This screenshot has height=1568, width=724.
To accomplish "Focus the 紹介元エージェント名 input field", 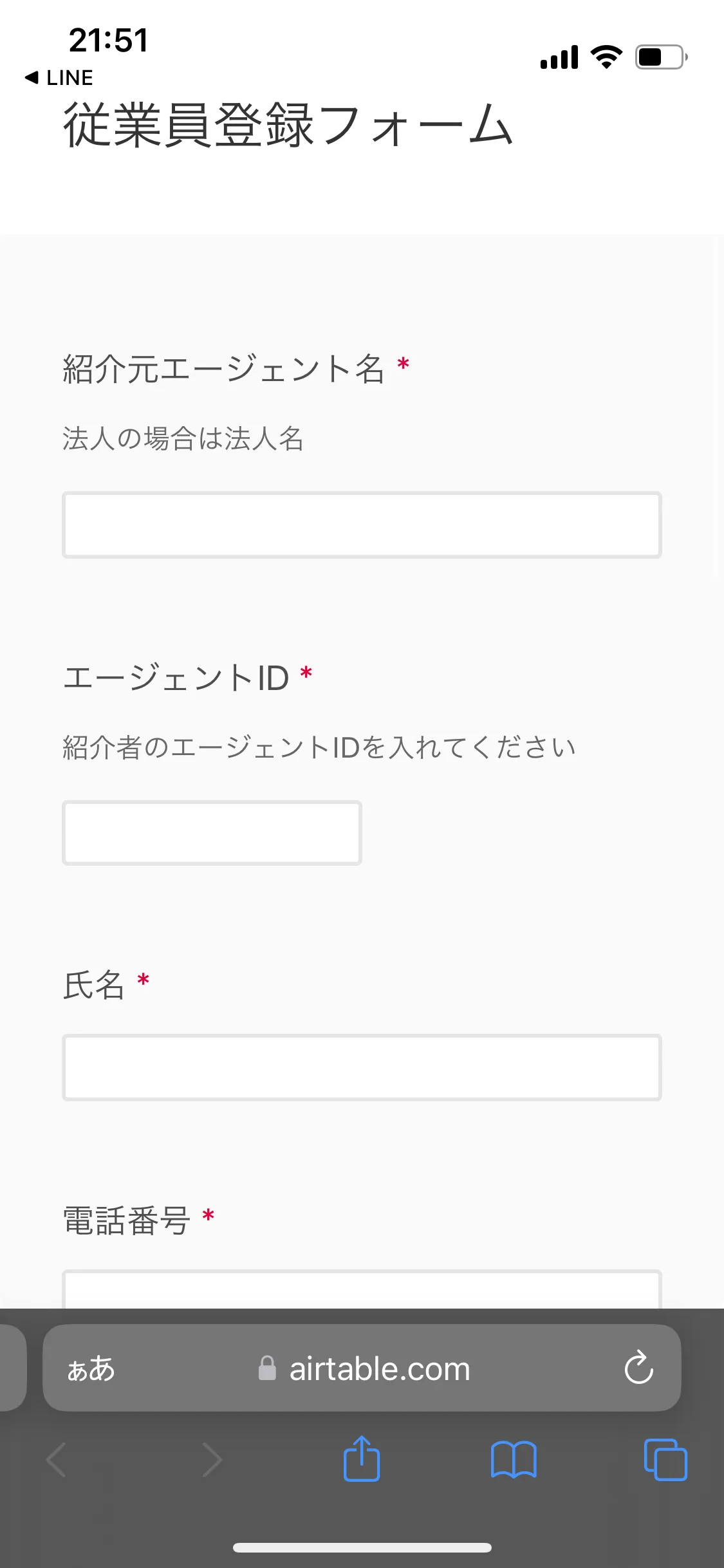I will [x=361, y=525].
